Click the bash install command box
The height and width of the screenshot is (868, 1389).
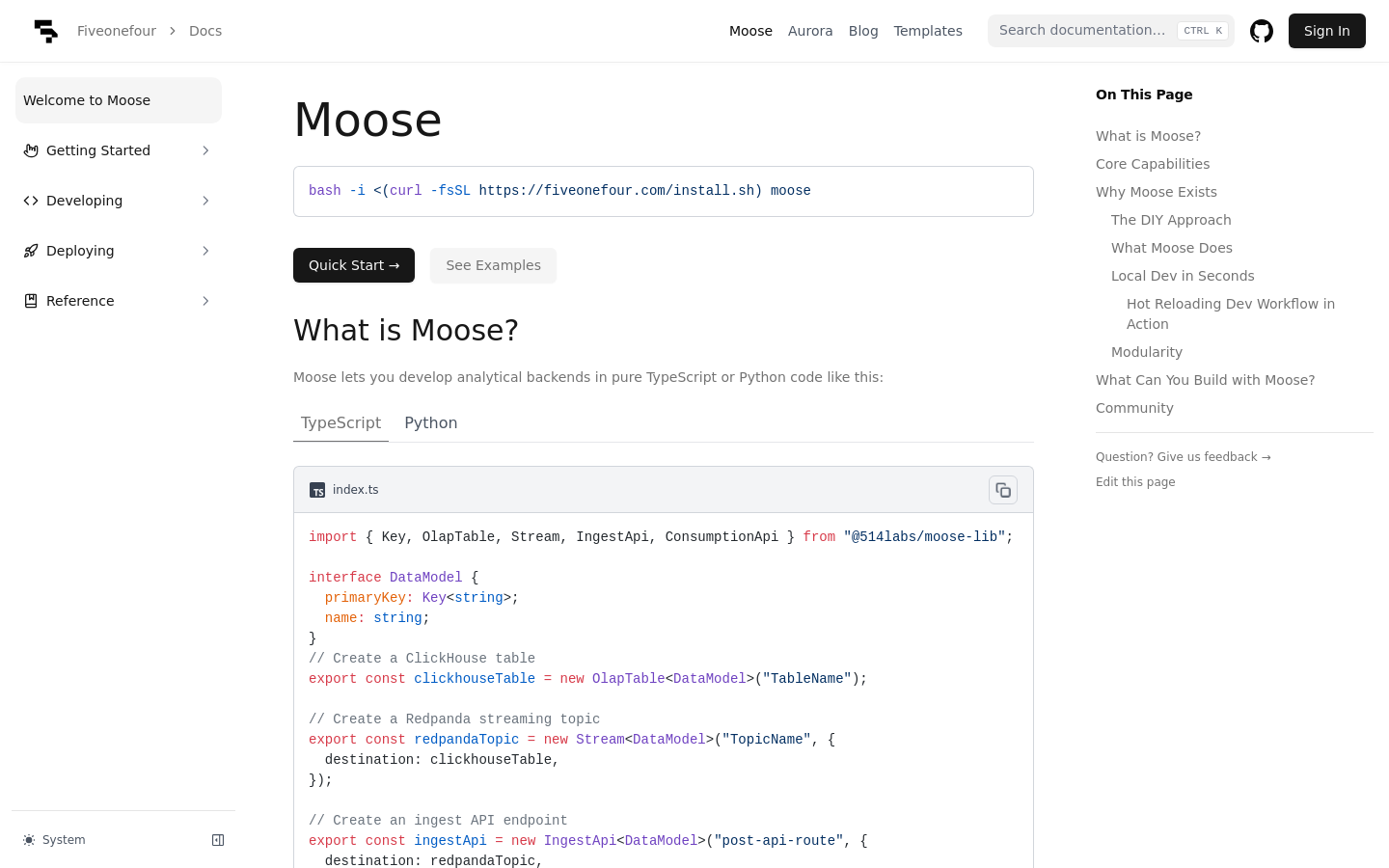(x=664, y=191)
